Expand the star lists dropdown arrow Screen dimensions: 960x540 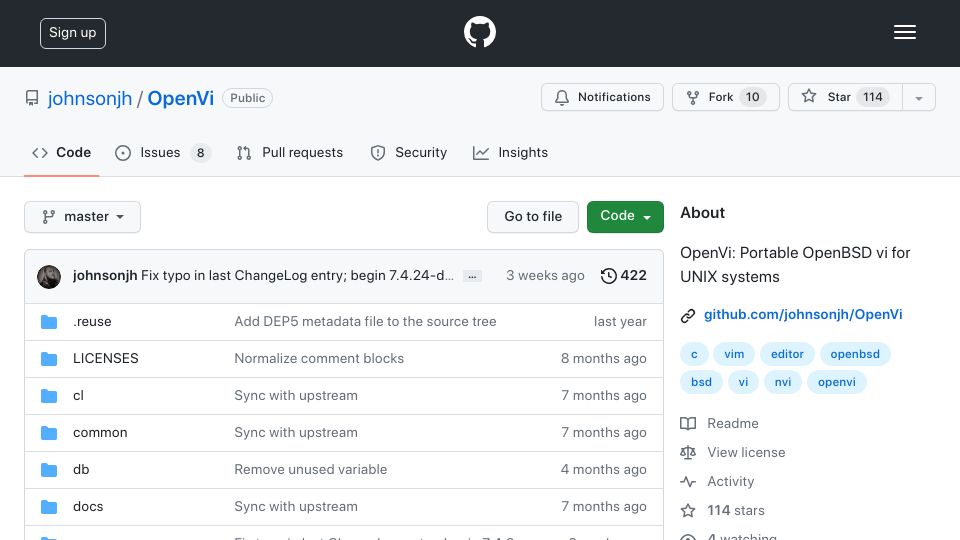[919, 98]
